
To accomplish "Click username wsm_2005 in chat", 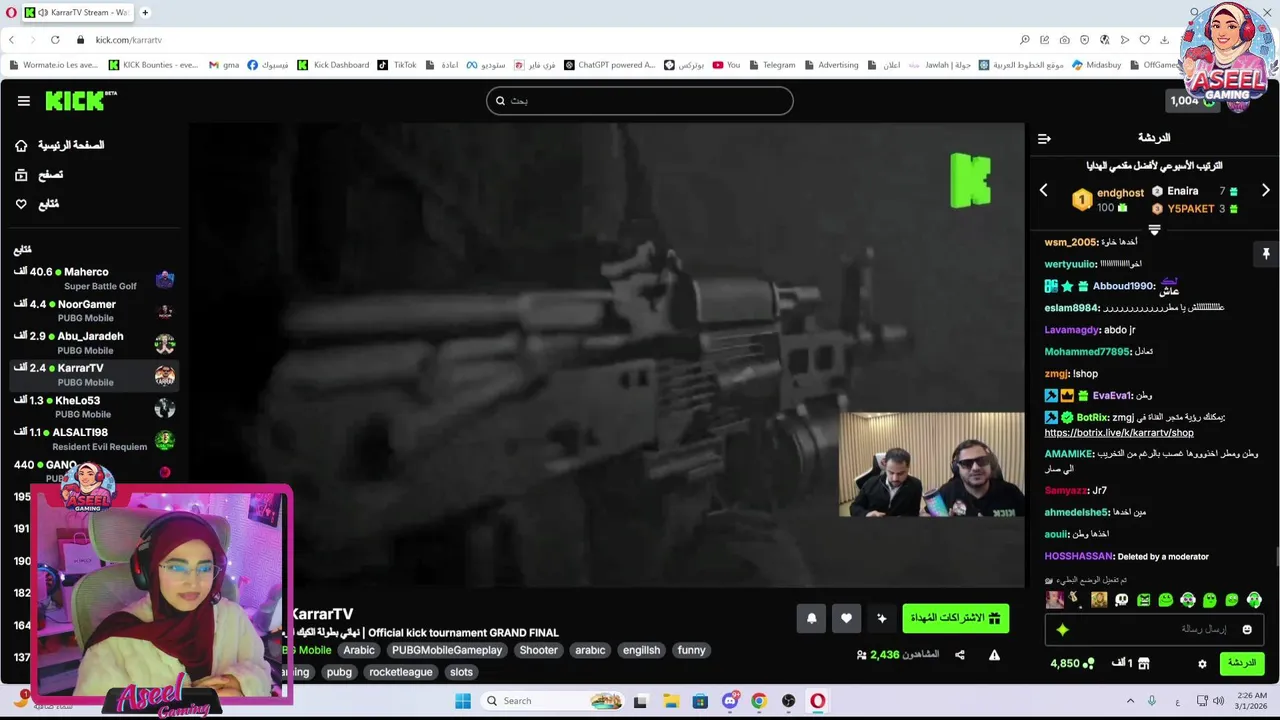I will [1070, 242].
